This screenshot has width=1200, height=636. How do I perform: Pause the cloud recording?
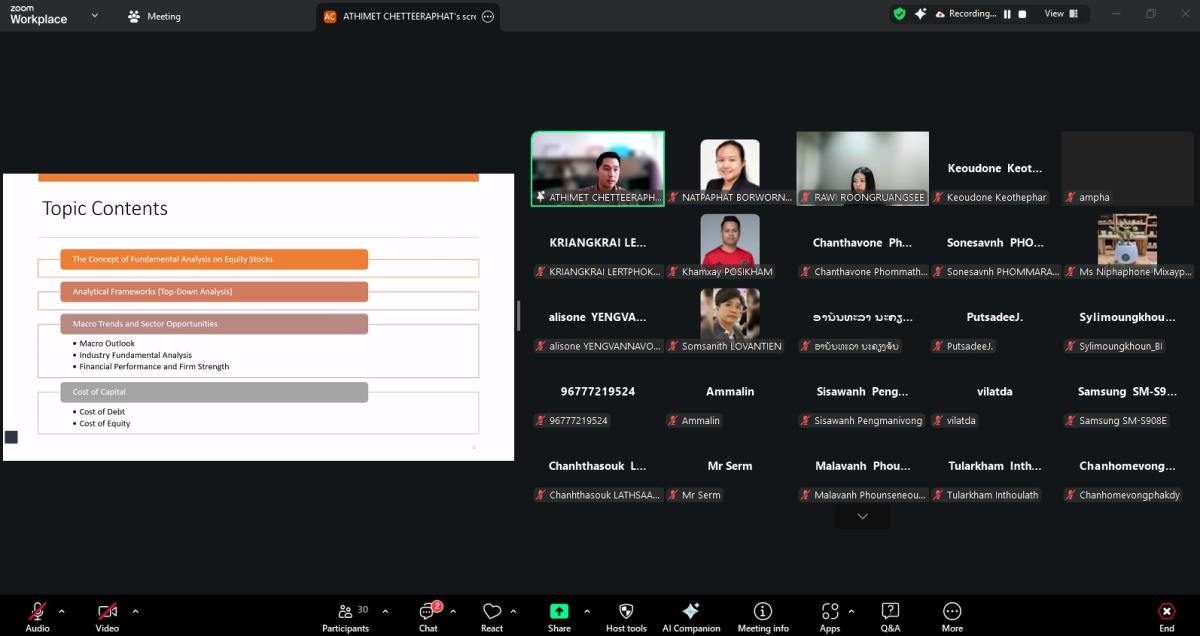(1007, 14)
